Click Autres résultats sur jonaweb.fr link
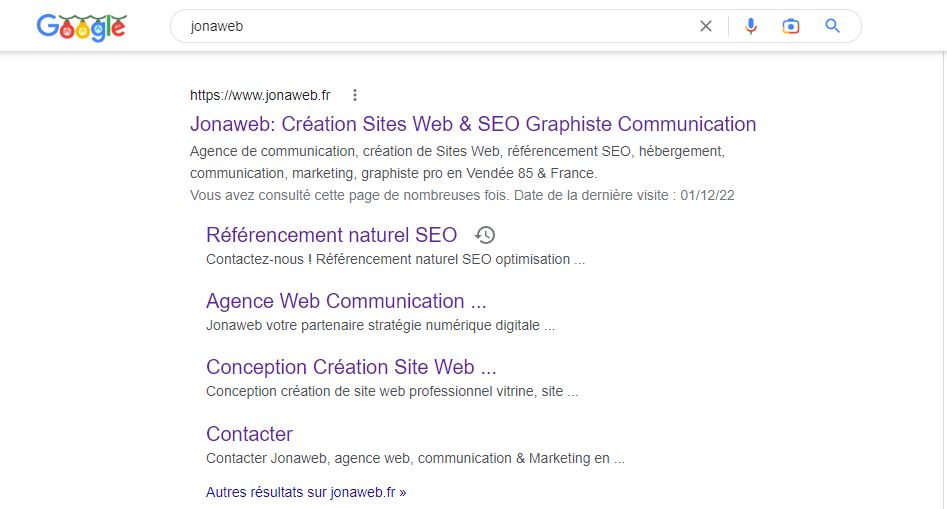947x509 pixels. (306, 492)
